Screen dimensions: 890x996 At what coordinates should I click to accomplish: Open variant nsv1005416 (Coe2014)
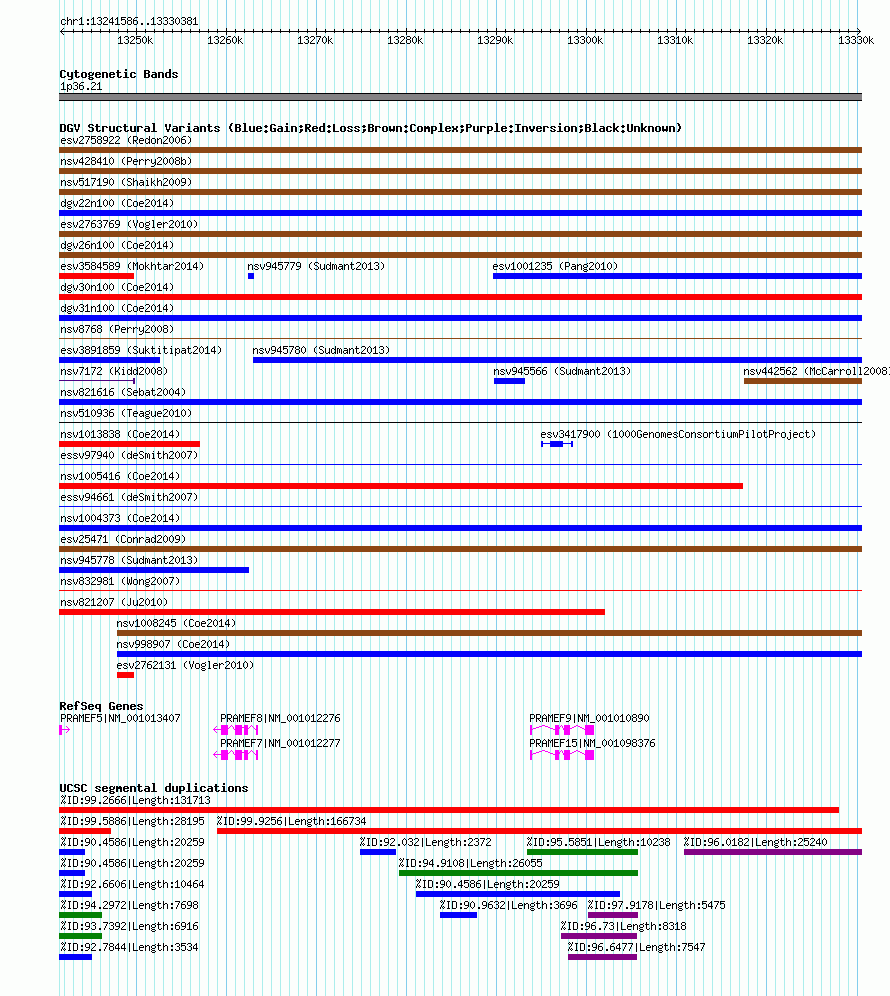pos(401,485)
